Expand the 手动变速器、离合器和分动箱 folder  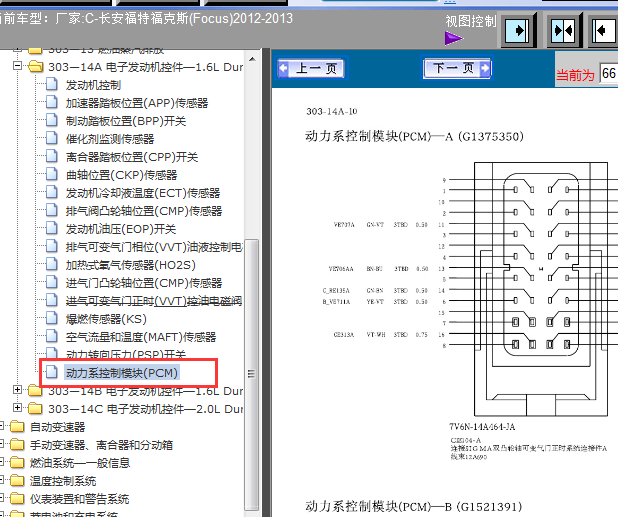pyautogui.click(x=1, y=444)
